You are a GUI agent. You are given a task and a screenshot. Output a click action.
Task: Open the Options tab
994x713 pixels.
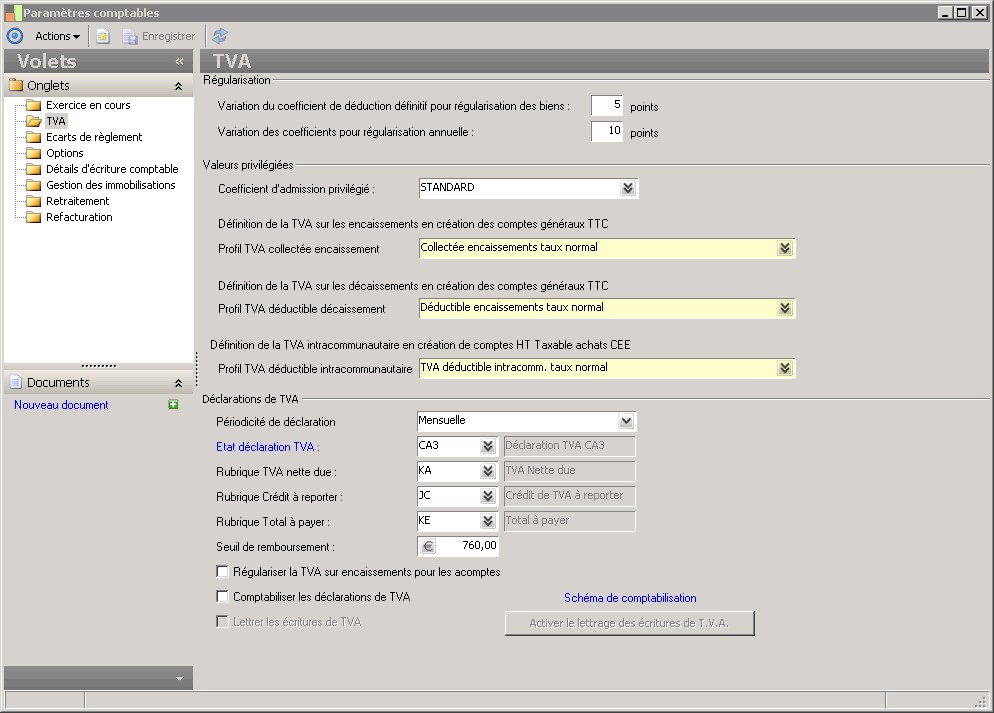pyautogui.click(x=65, y=153)
